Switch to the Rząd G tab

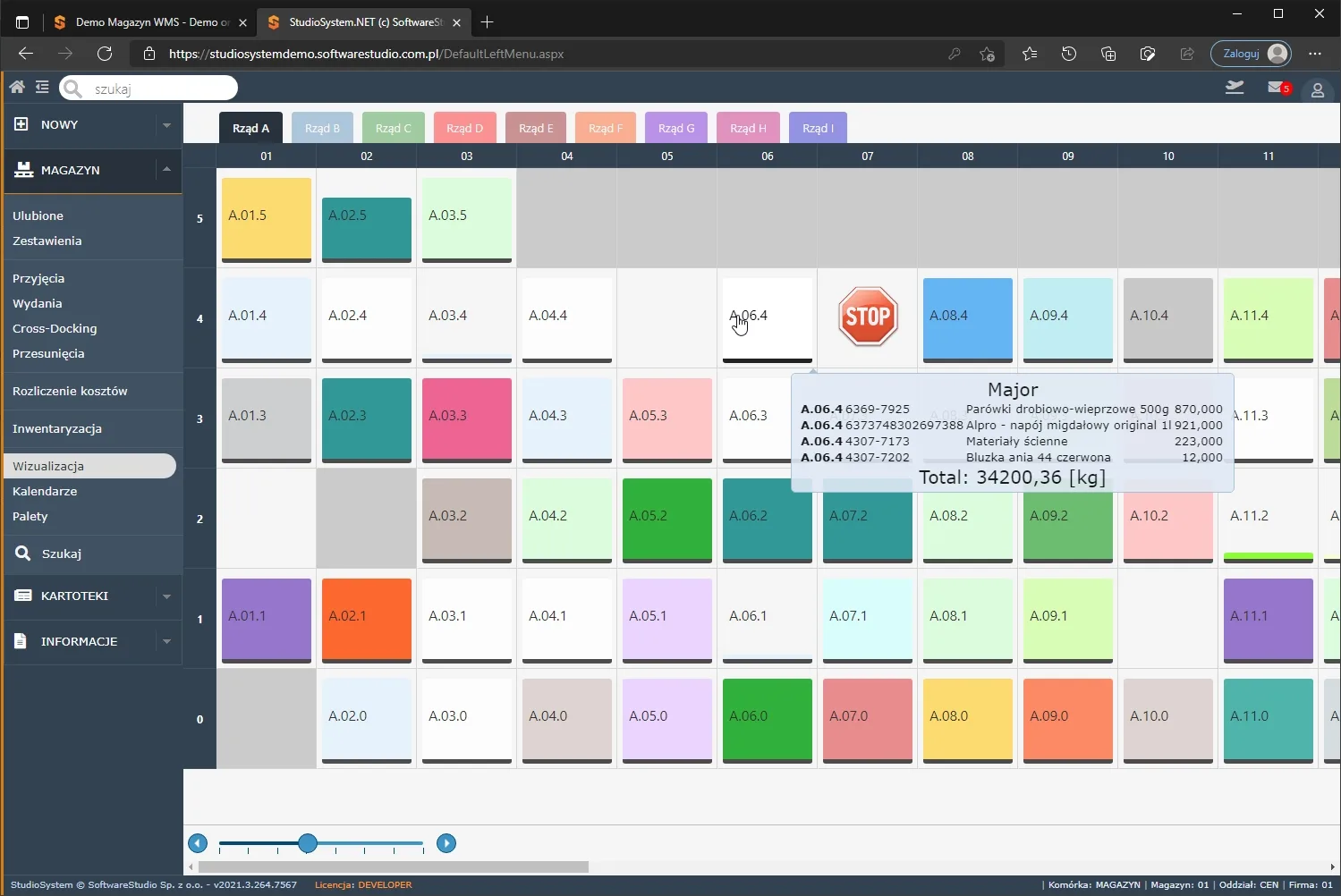[x=676, y=128]
